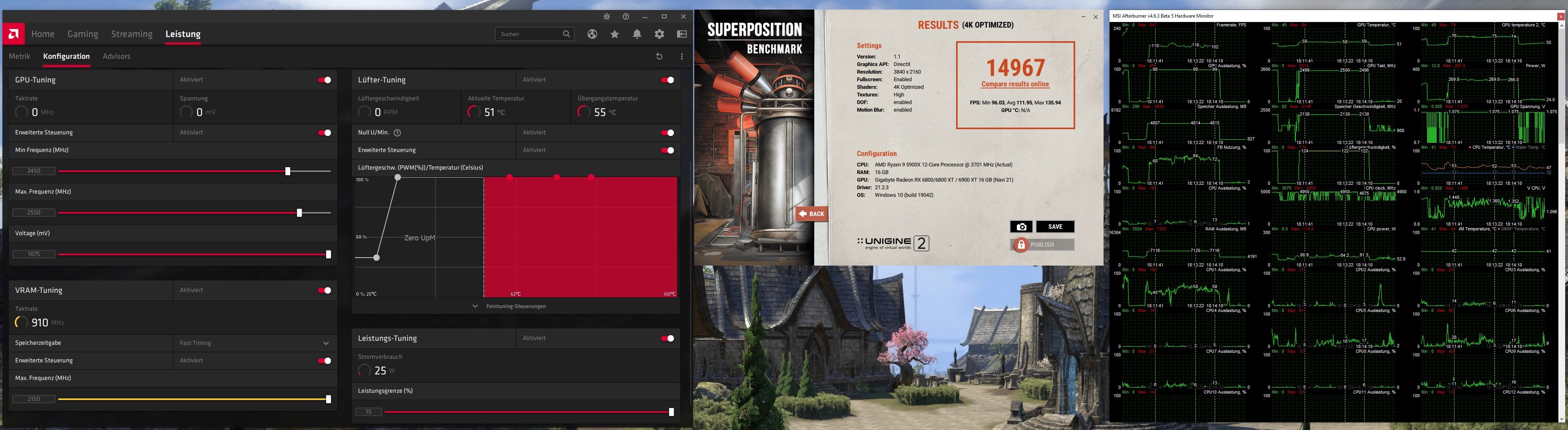Turn off the Lüfter-Tuning switch
Screen dimensions: 1568x430
[668, 80]
